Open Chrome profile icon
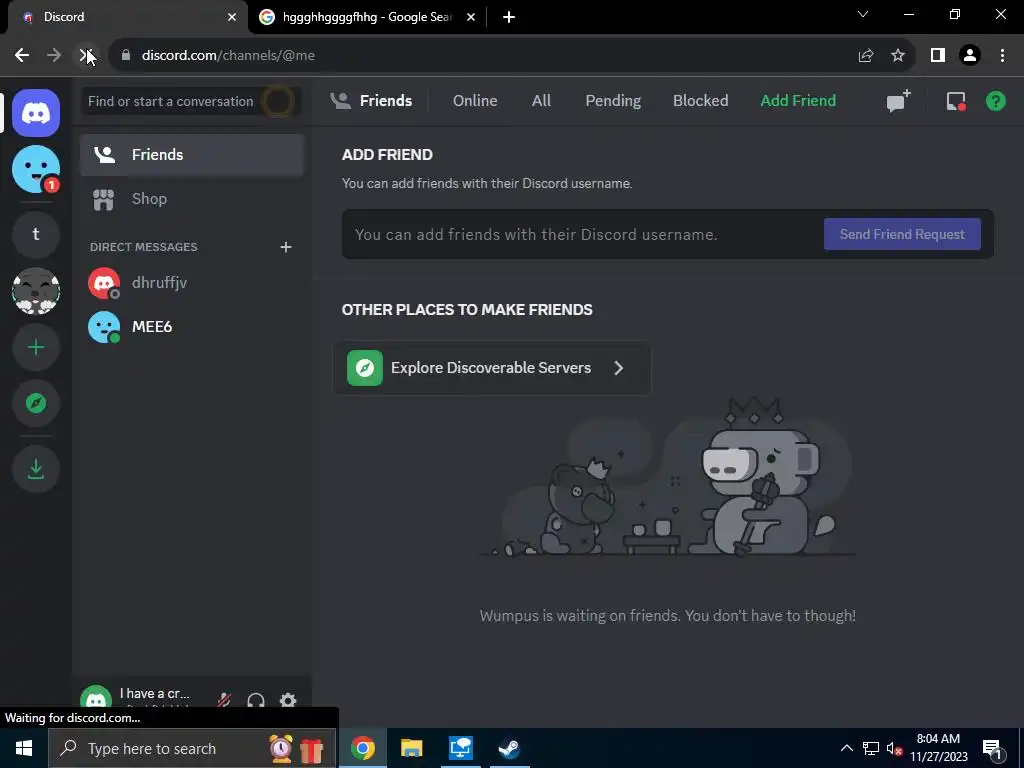The width and height of the screenshot is (1024, 768). click(970, 56)
